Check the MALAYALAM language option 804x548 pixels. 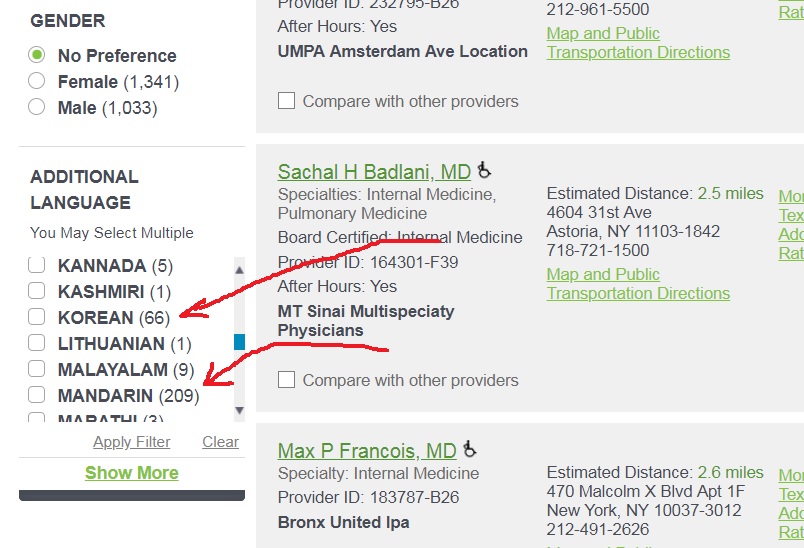(x=36, y=368)
